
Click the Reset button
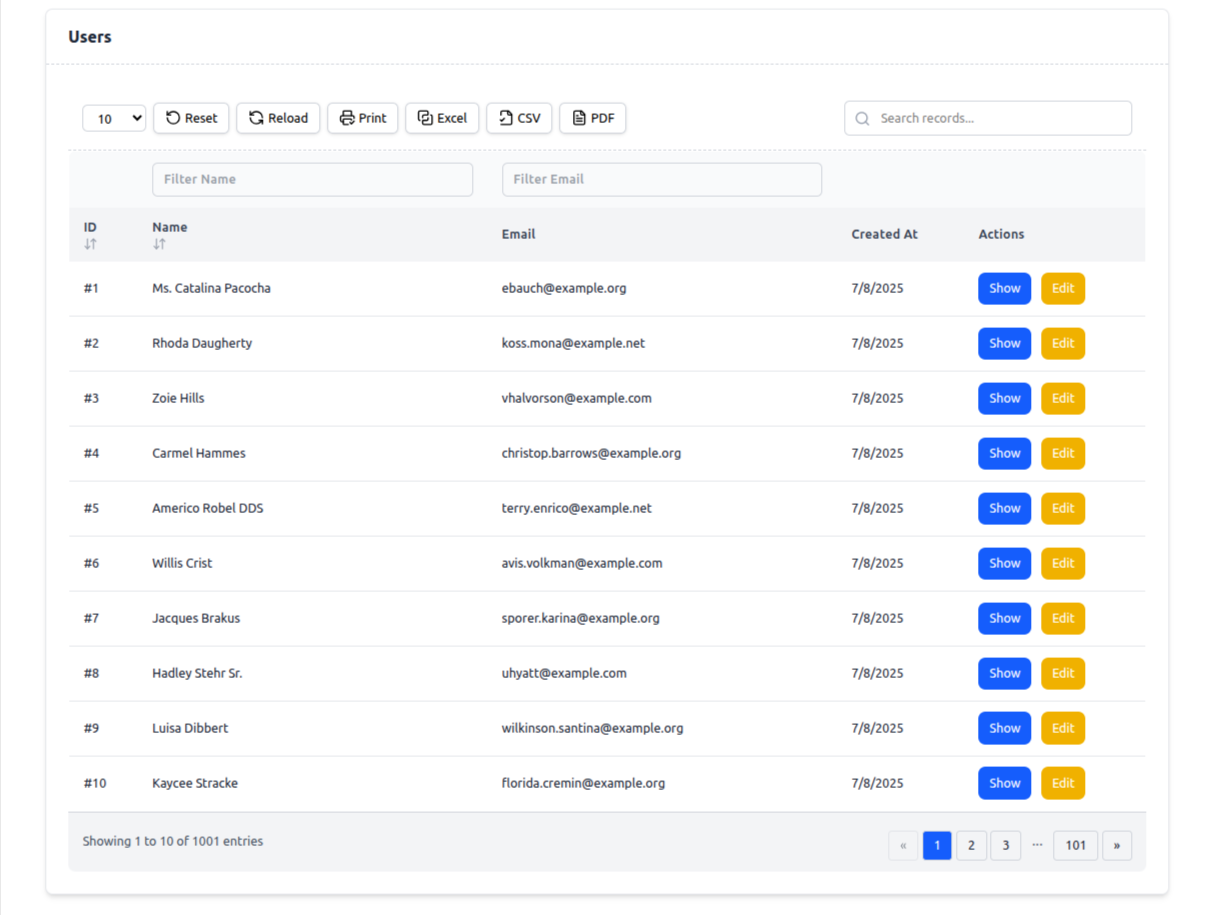(191, 118)
